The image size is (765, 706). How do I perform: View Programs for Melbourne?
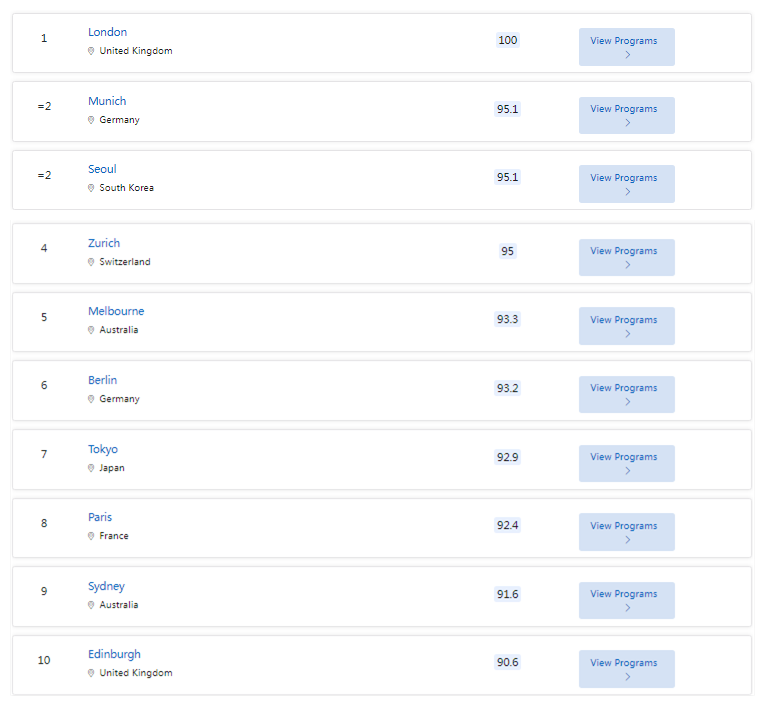pos(626,326)
